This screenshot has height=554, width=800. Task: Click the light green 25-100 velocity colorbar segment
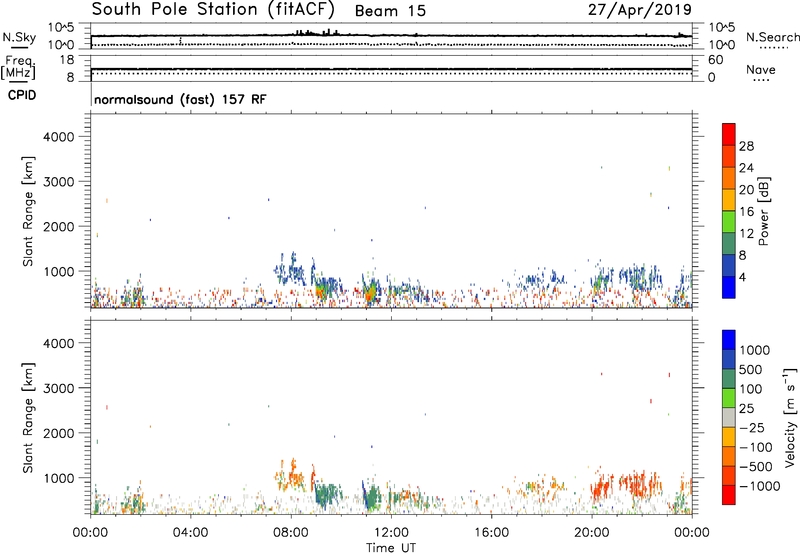[729, 398]
